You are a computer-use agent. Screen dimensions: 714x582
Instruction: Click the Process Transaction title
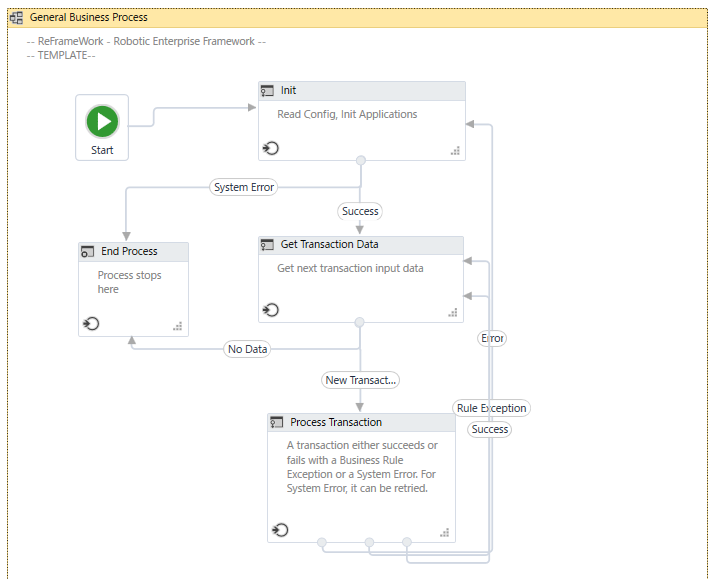(336, 423)
